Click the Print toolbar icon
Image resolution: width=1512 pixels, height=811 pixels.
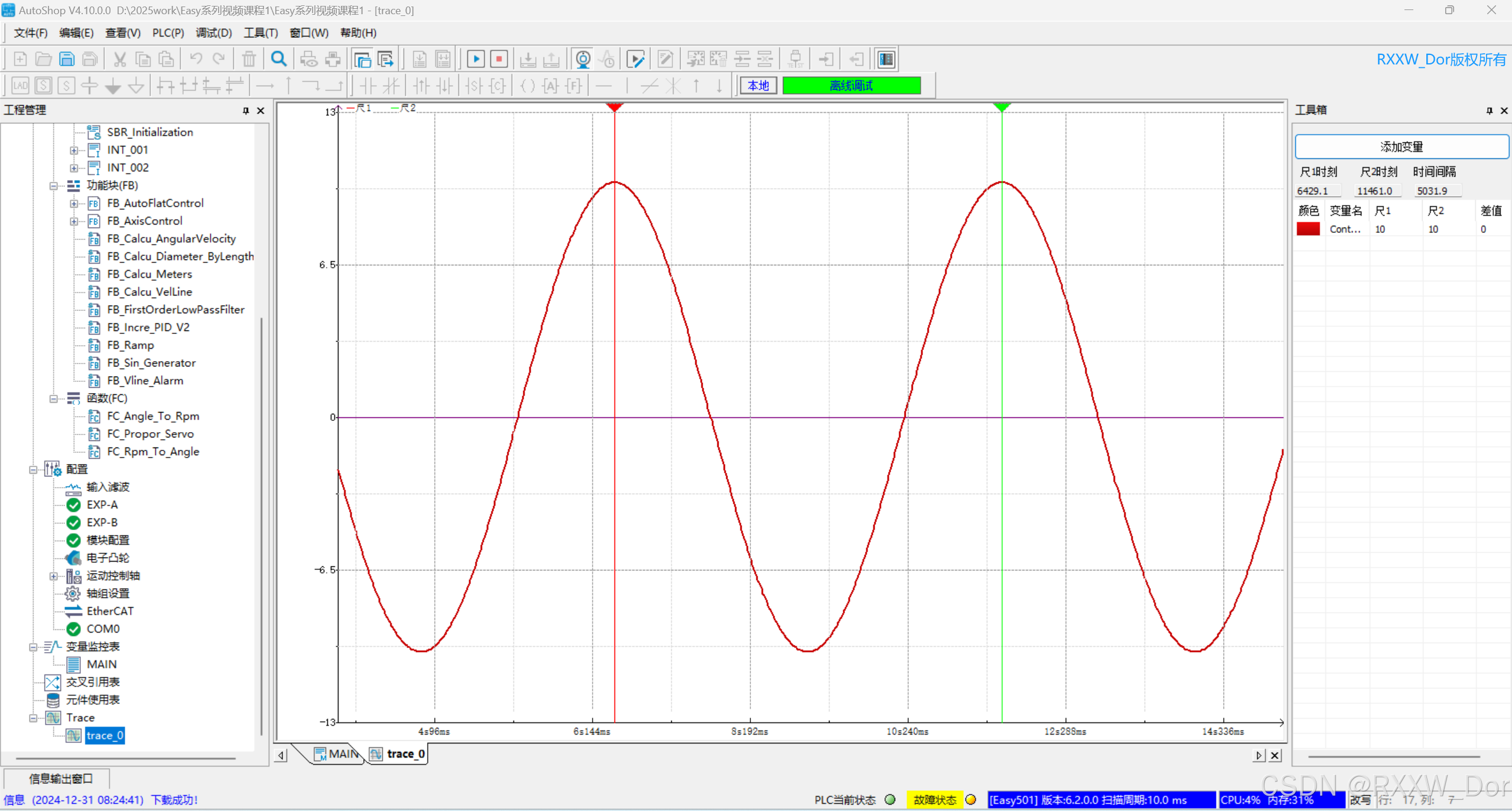[333, 59]
